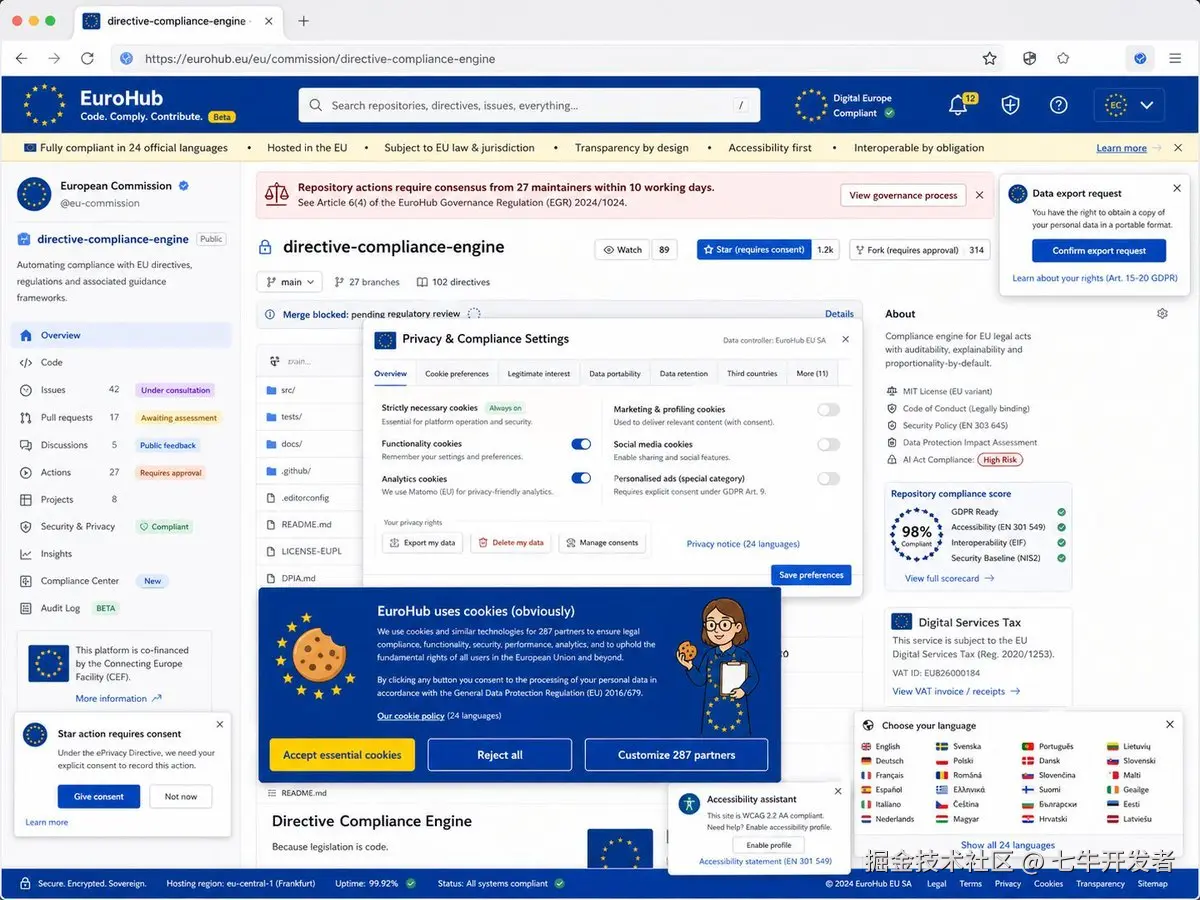Click Watch repository button
Image resolution: width=1200 pixels, height=900 pixels.
coord(622,250)
